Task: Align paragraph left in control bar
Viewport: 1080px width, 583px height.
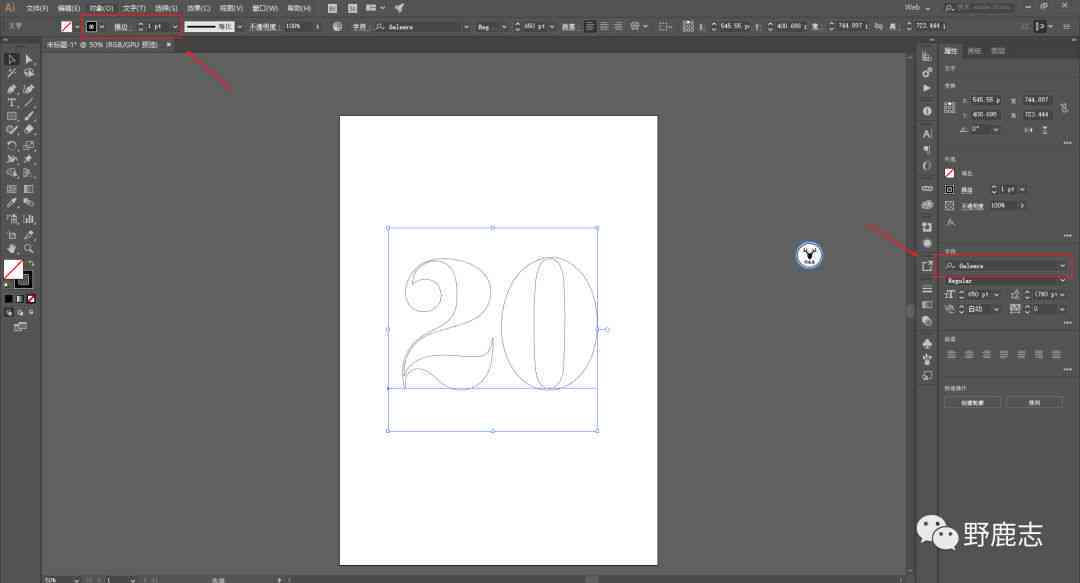Action: click(590, 26)
